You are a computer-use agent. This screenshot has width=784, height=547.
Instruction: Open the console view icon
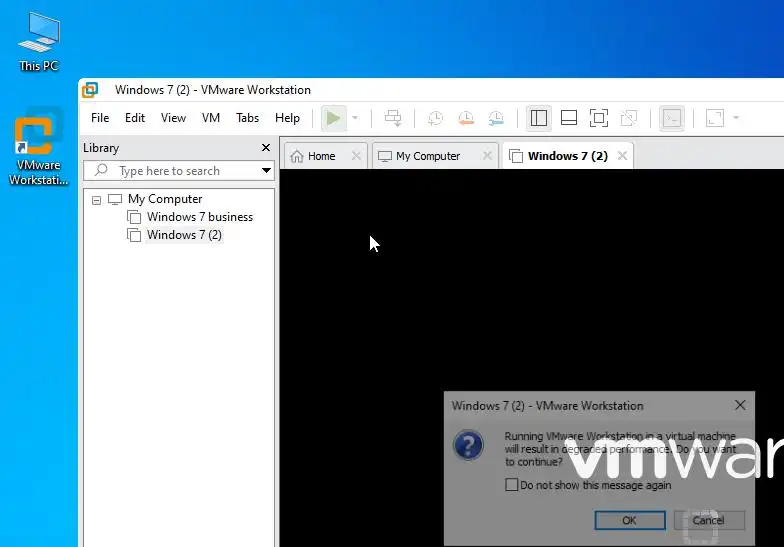pos(672,118)
